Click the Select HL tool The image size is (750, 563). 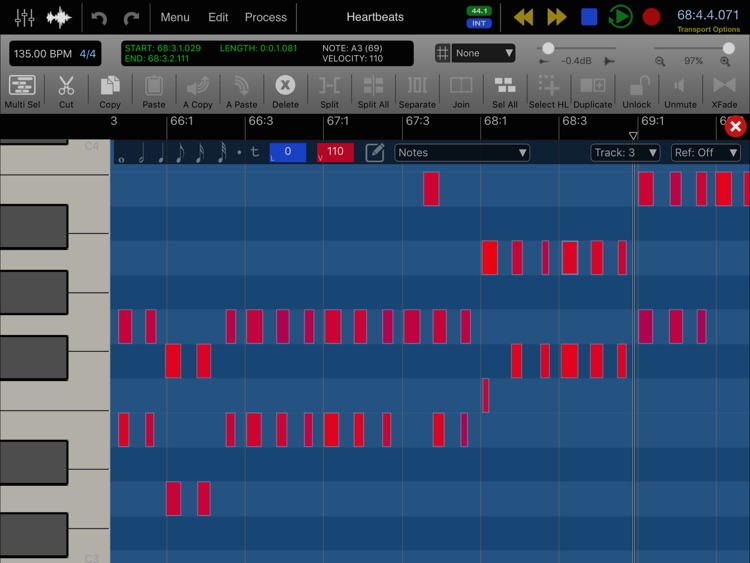[x=549, y=92]
